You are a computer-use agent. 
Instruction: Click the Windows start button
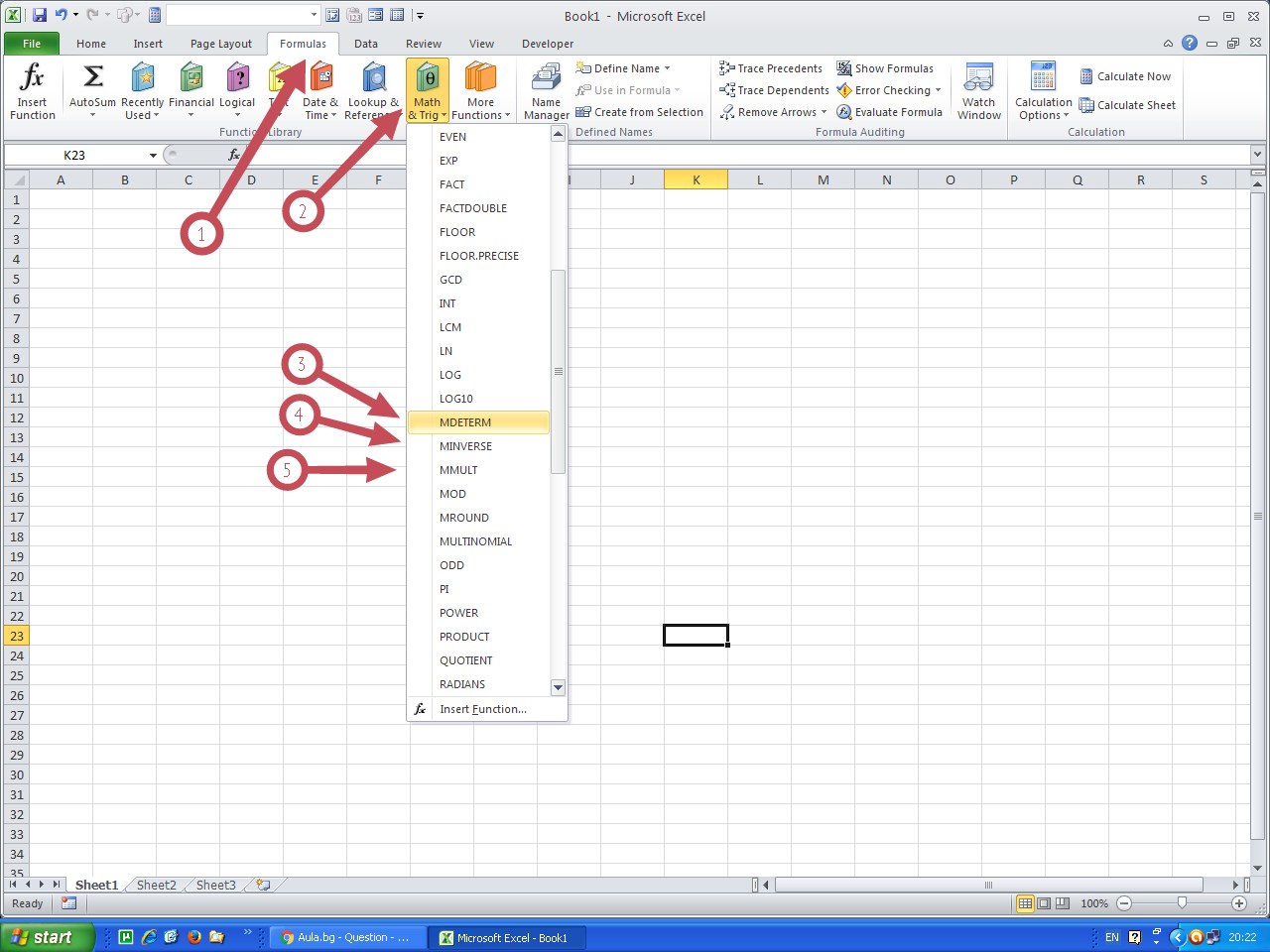coord(47,937)
